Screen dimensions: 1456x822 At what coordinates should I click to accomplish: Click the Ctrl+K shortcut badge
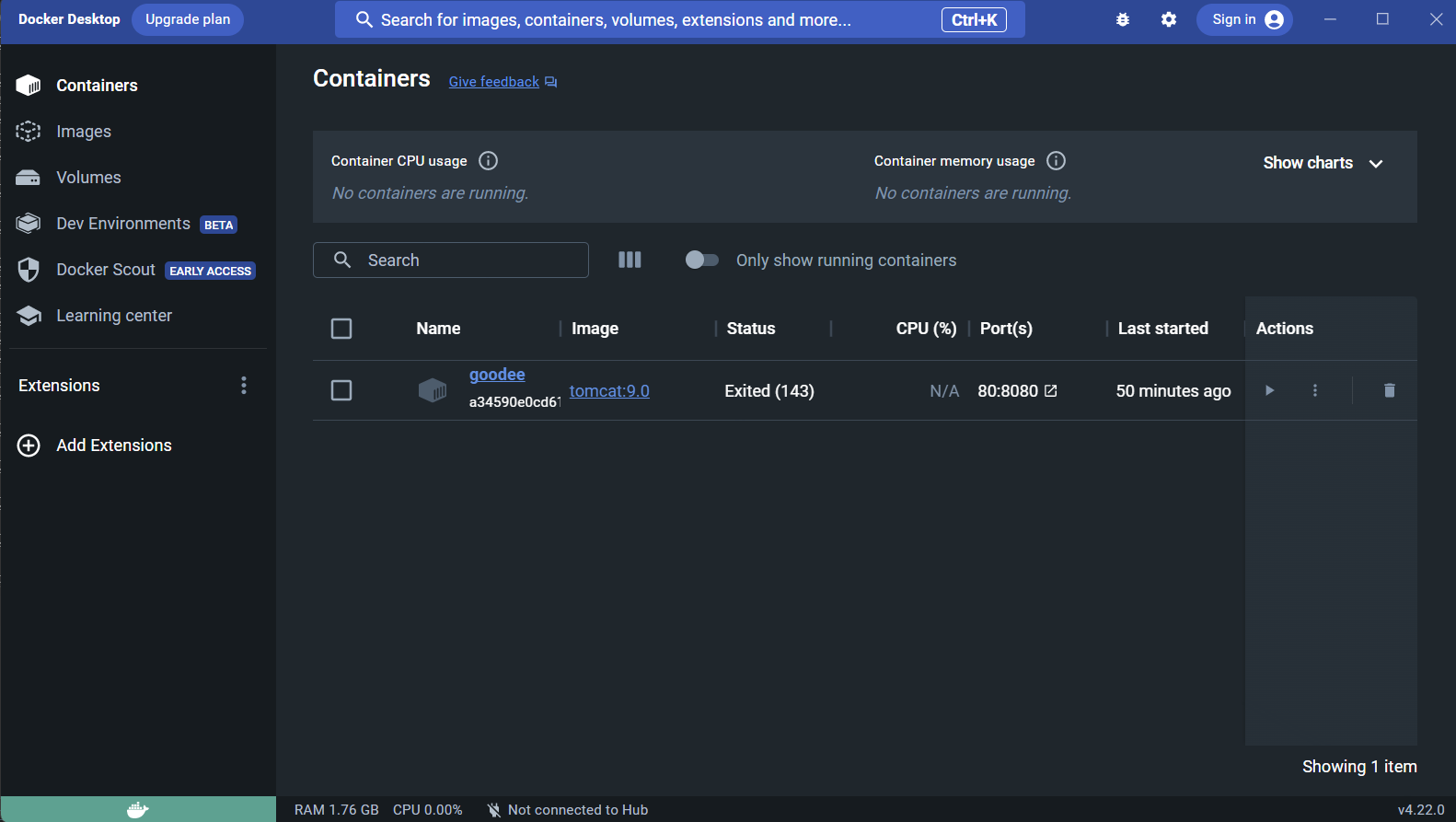(x=974, y=19)
